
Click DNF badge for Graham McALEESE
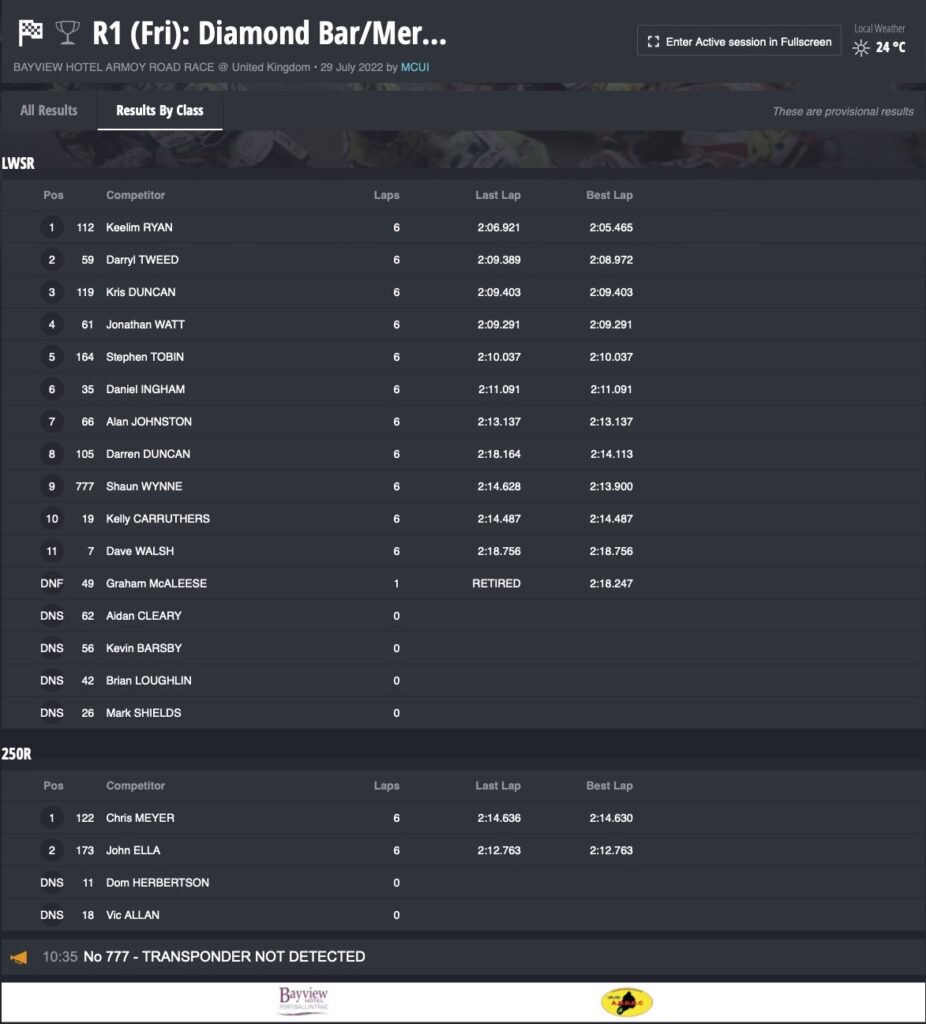coord(52,583)
